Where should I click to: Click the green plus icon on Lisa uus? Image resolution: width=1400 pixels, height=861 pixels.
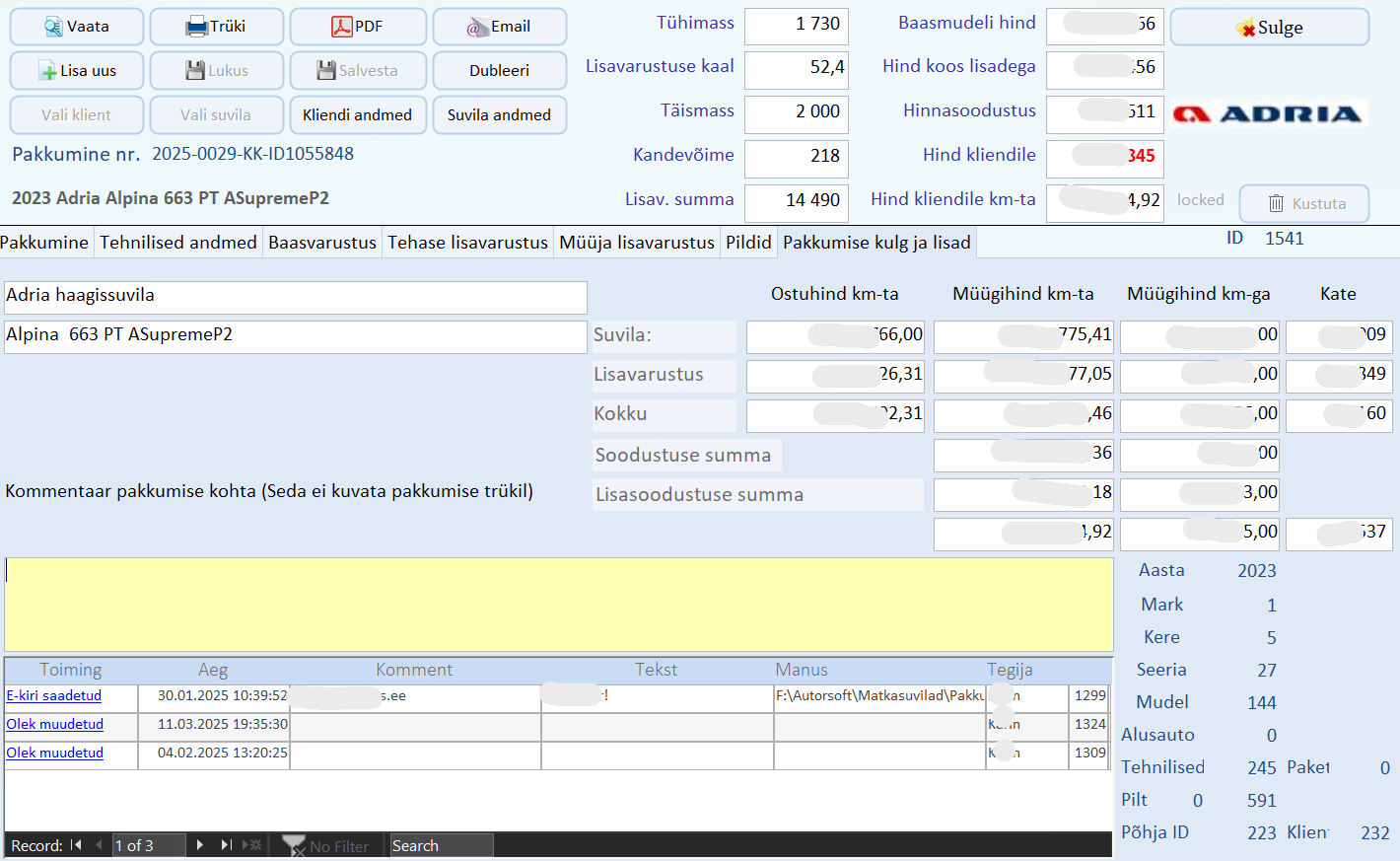pyautogui.click(x=48, y=71)
